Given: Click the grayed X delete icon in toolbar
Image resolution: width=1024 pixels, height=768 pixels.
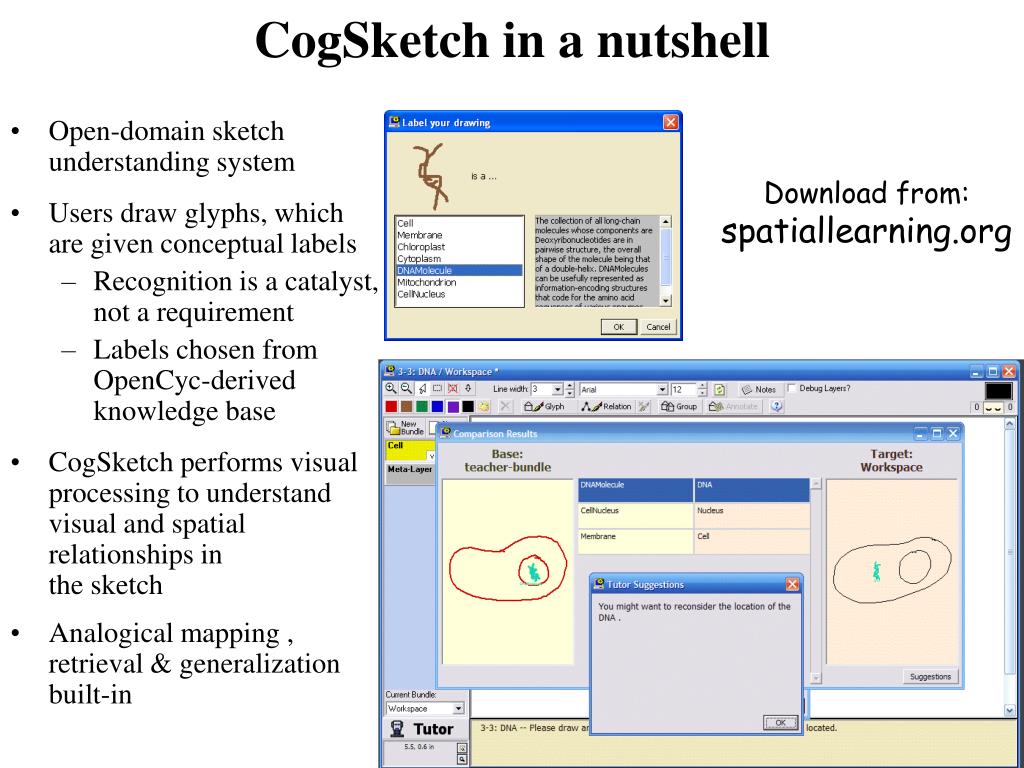Looking at the screenshot, I should pyautogui.click(x=505, y=406).
